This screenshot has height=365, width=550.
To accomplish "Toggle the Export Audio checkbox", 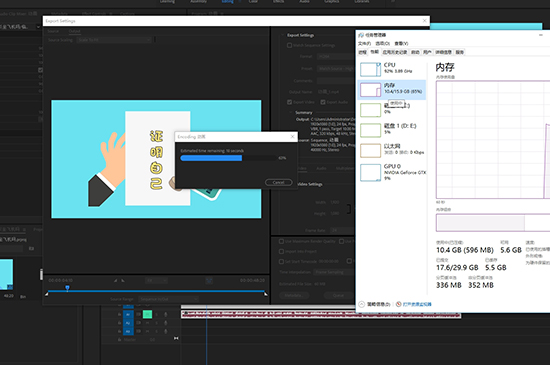I will pyautogui.click(x=323, y=102).
